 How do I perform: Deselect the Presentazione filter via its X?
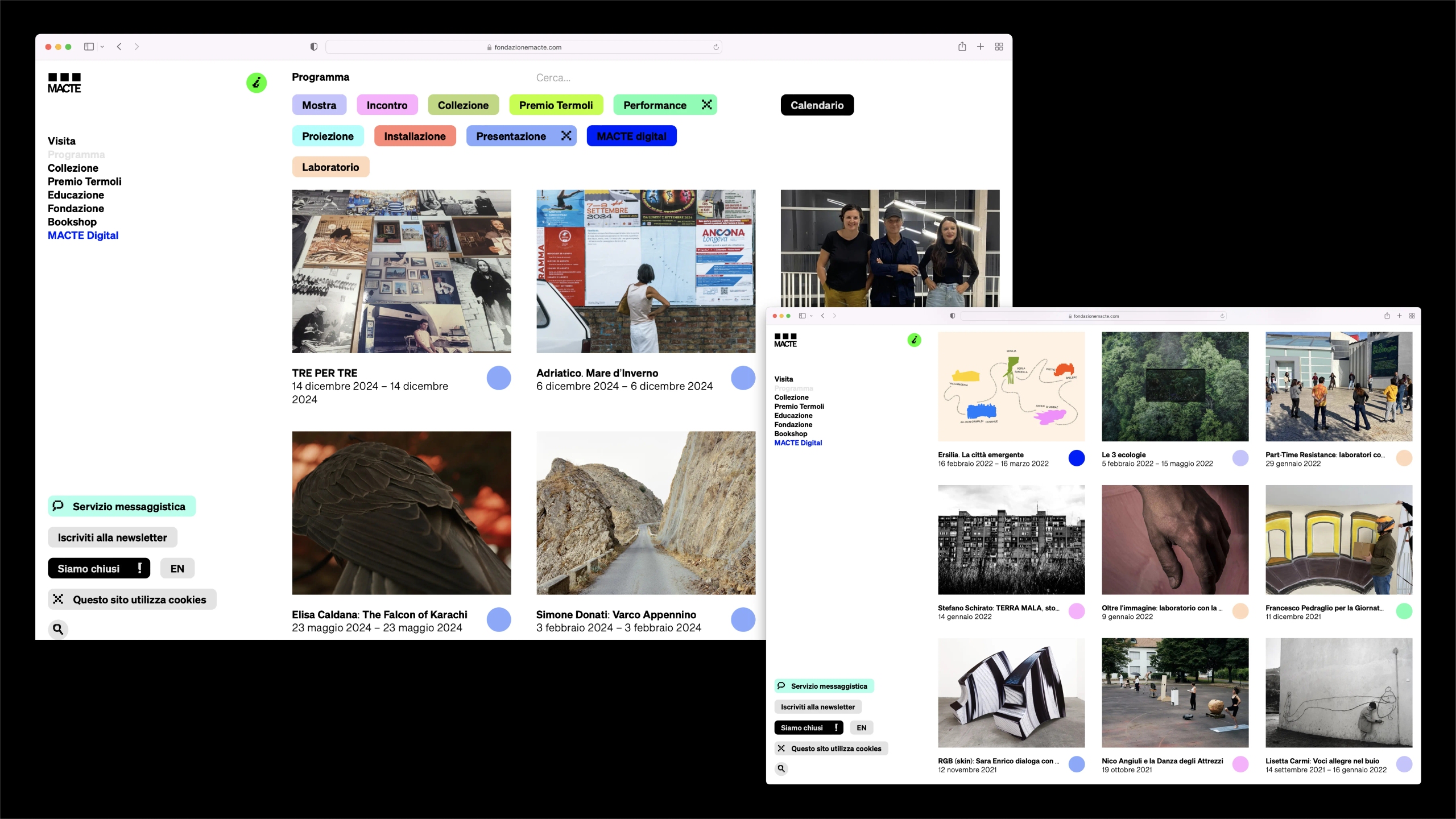[x=566, y=136]
